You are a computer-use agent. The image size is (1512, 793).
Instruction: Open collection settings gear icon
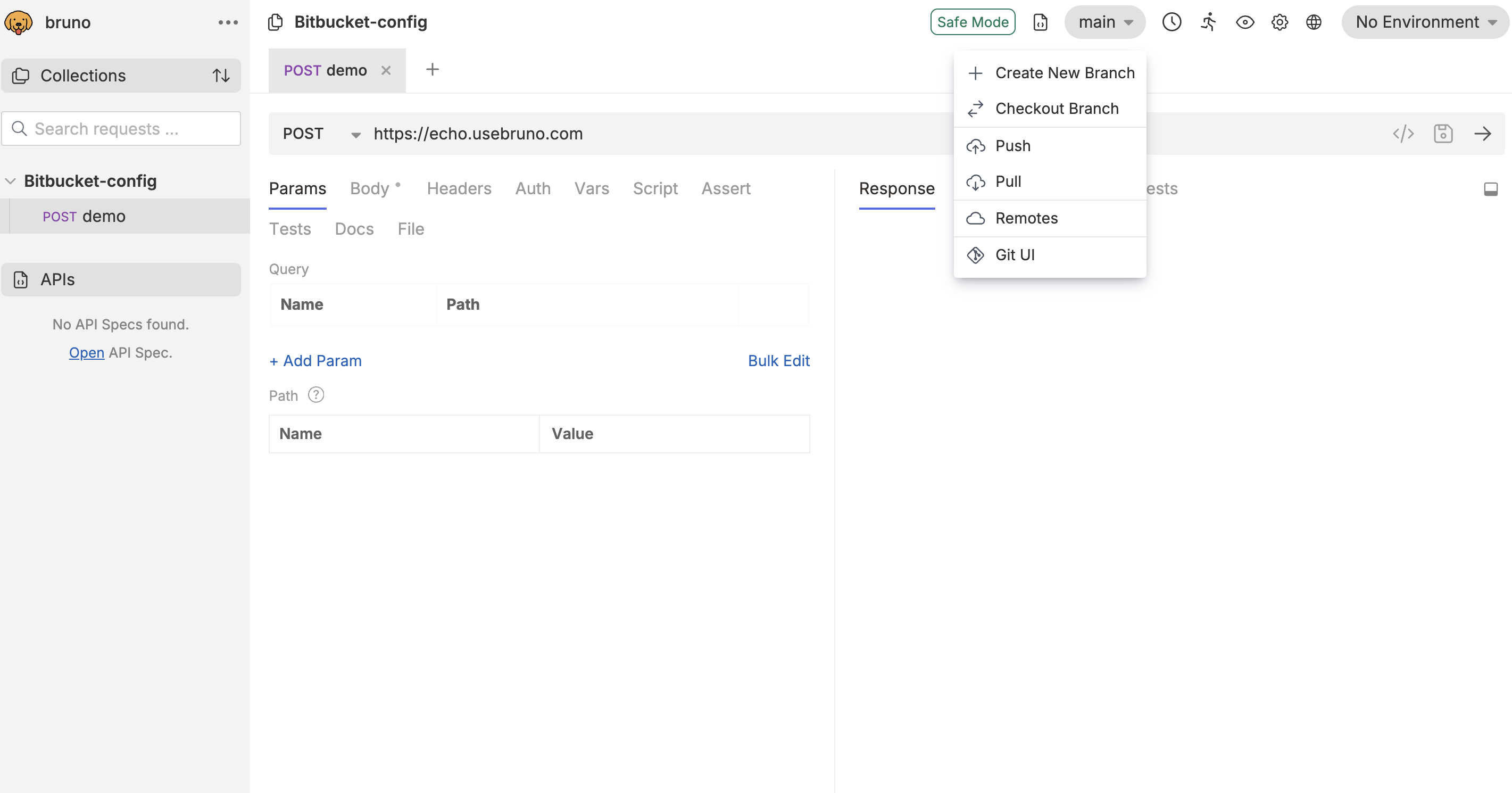pos(1280,22)
